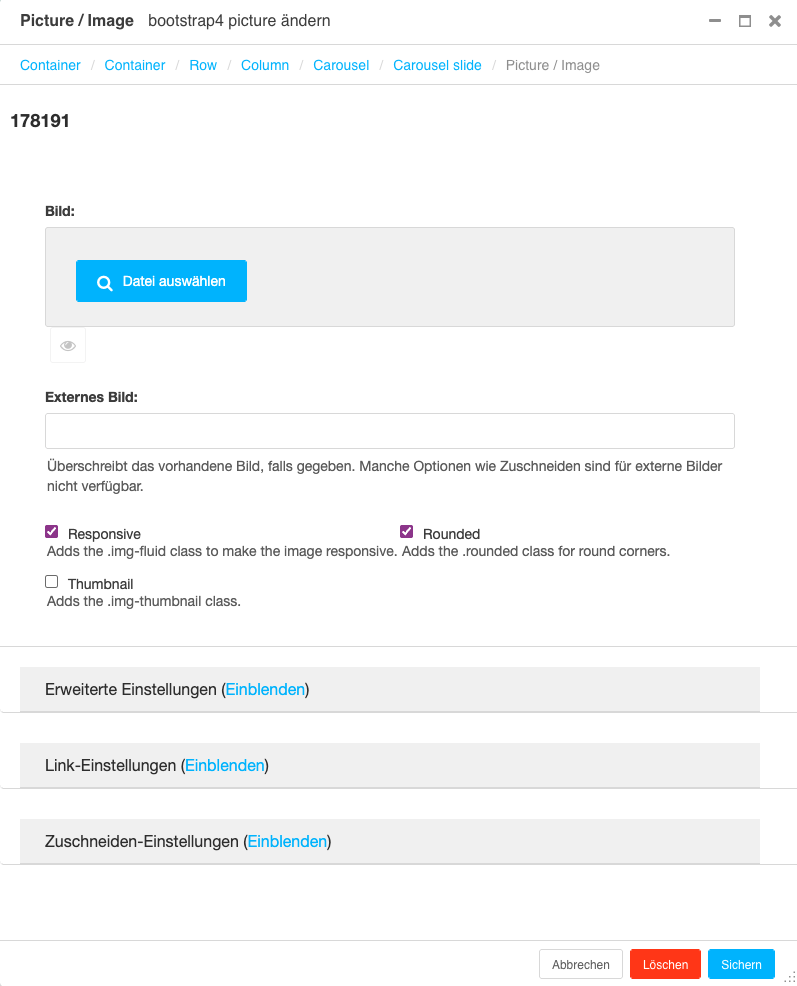The height and width of the screenshot is (986, 797).
Task: Maximize the dialog window
Action: 744,20
